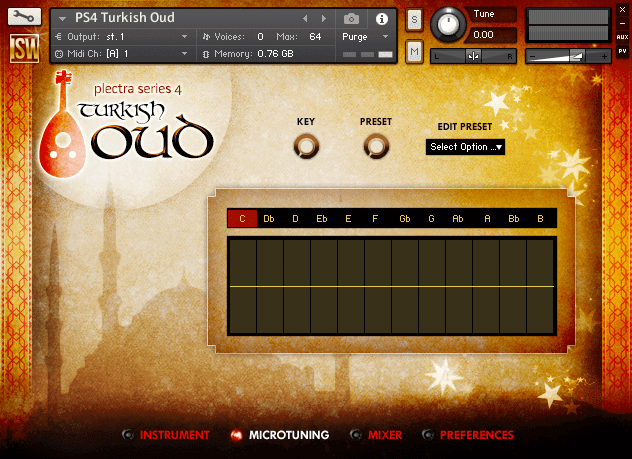Click the Memory 0.76 GB readout
The height and width of the screenshot is (459, 632).
(x=276, y=54)
